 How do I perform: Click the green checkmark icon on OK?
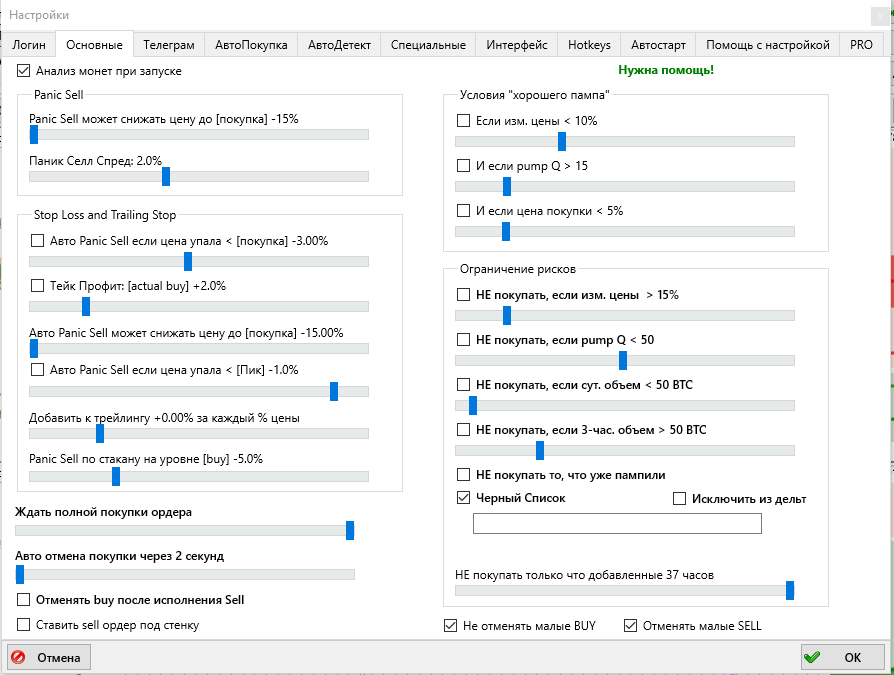tap(812, 658)
